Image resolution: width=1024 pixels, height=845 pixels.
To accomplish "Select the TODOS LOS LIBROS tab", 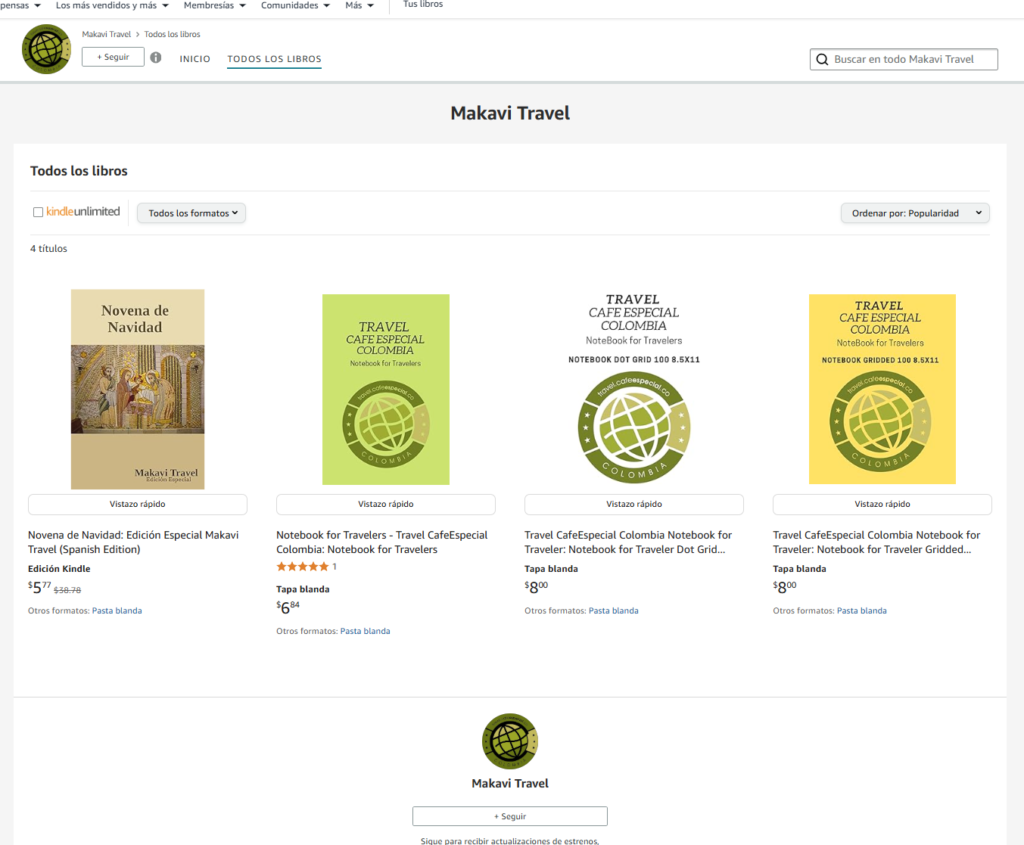I will 274,59.
